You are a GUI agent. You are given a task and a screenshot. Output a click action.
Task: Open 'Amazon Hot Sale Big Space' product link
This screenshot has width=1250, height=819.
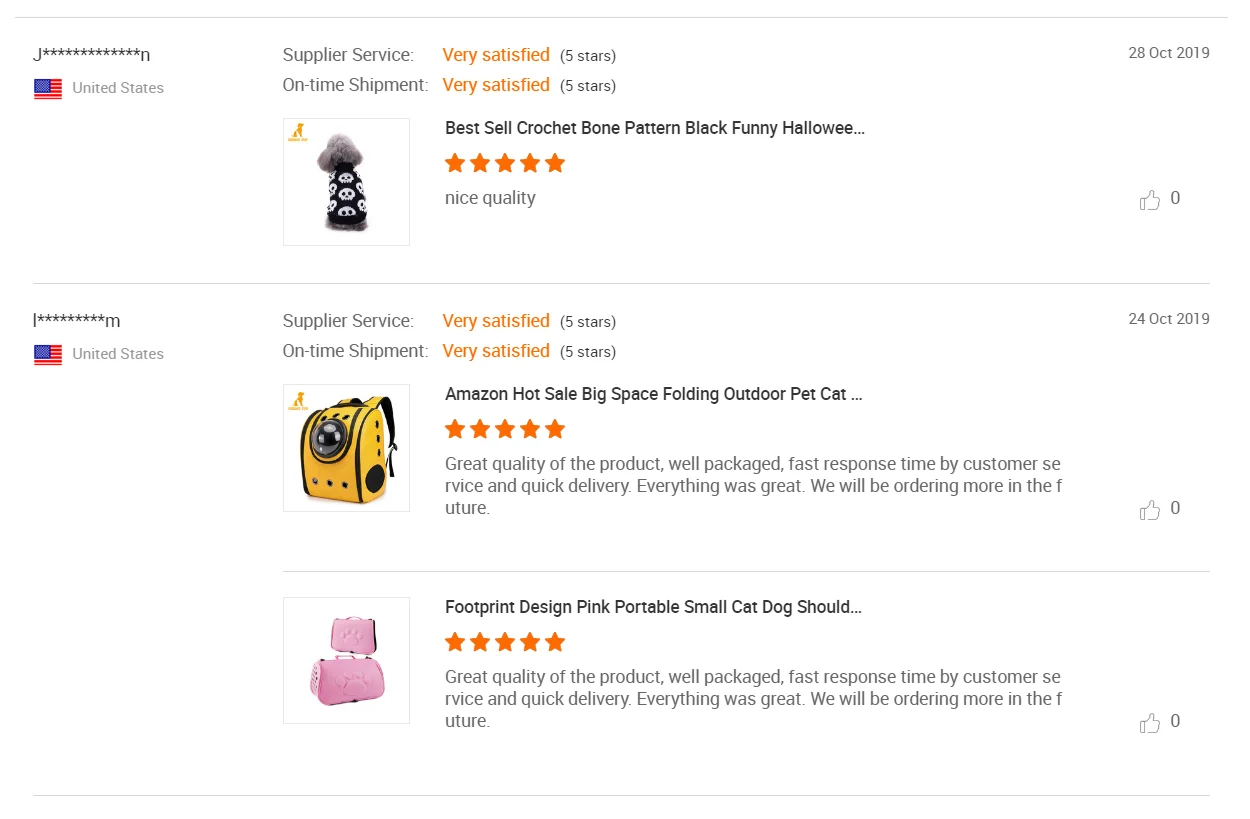pos(653,394)
